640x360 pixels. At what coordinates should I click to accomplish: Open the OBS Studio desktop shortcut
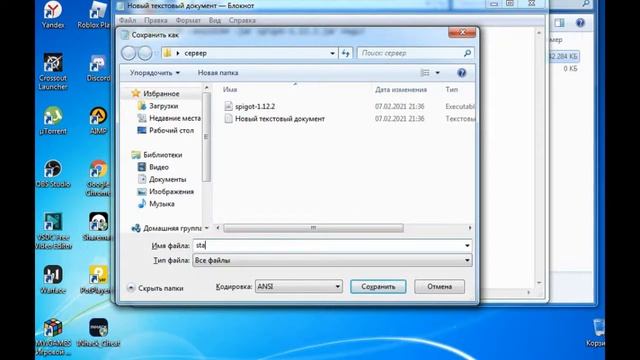tap(53, 173)
